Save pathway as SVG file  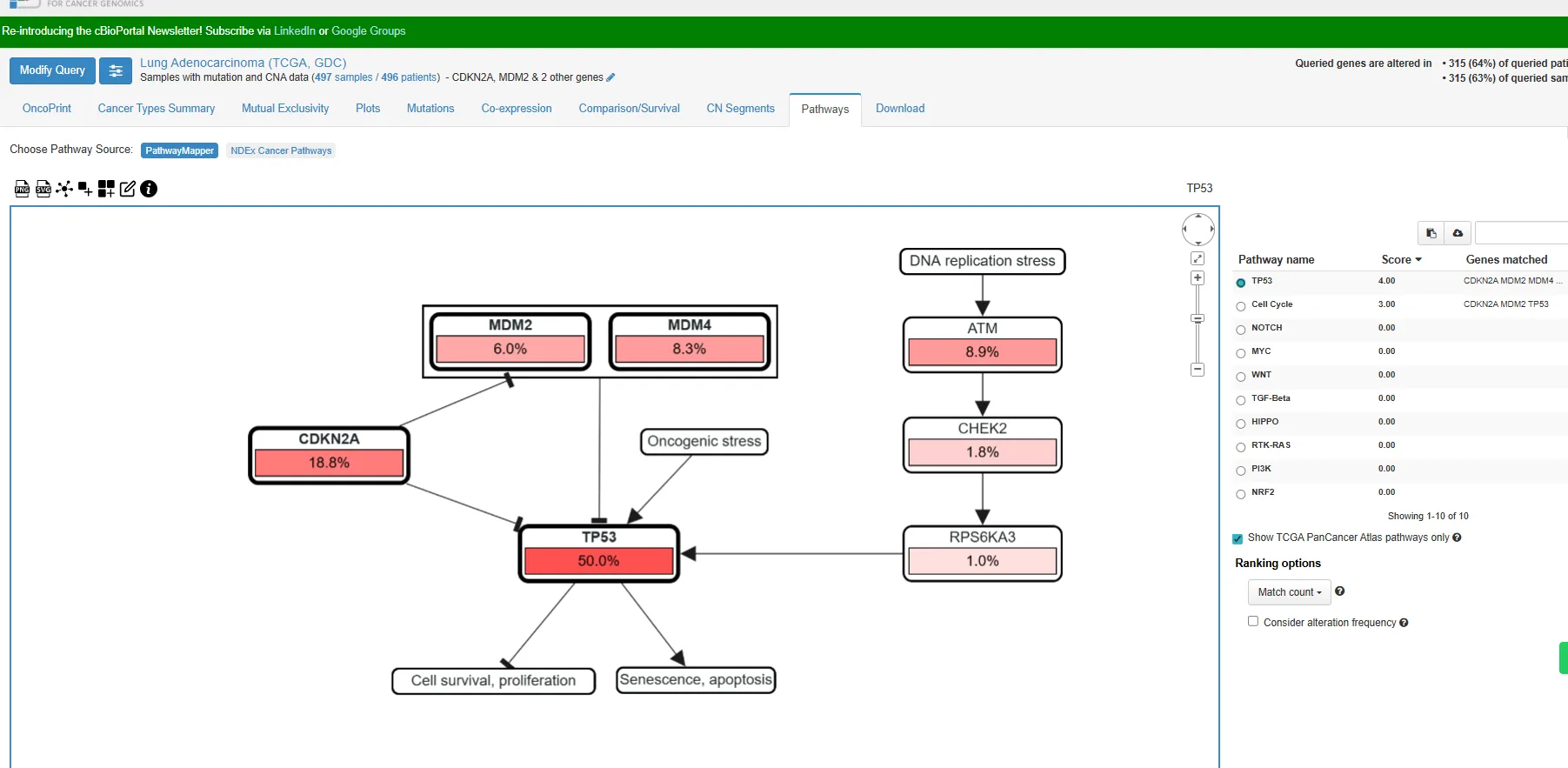tap(43, 189)
